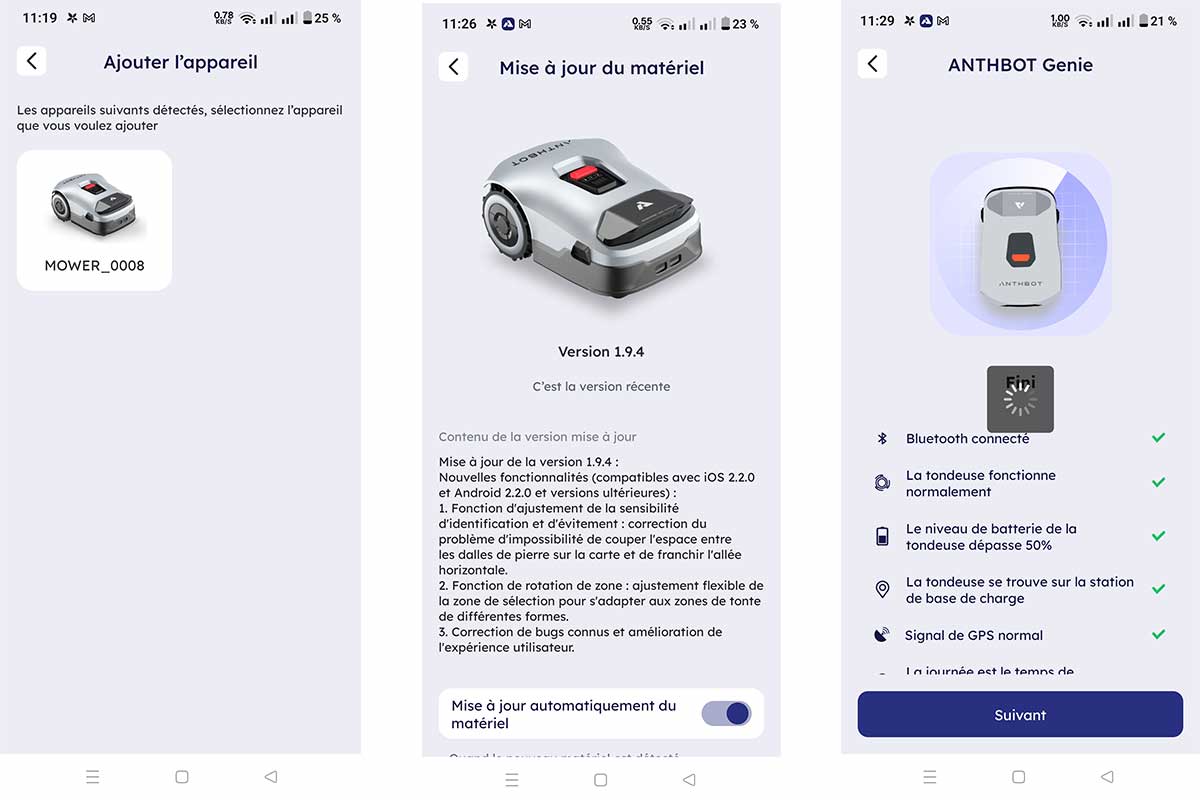Screen dimensions: 1200x800
Task: Tap the Suivant button
Action: (x=1020, y=715)
